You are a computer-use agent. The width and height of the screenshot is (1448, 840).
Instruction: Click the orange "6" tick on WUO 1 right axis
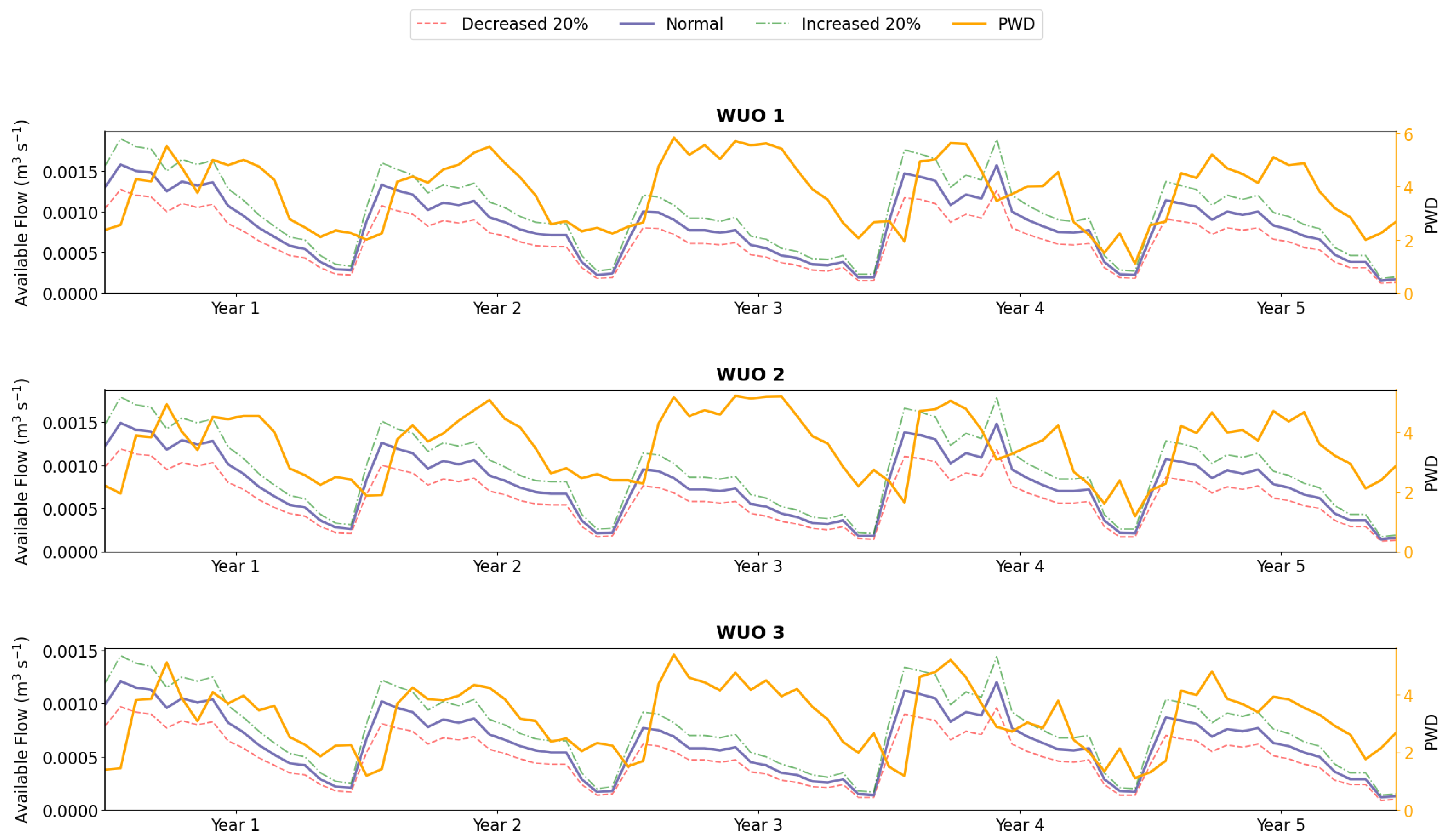pos(1408,135)
